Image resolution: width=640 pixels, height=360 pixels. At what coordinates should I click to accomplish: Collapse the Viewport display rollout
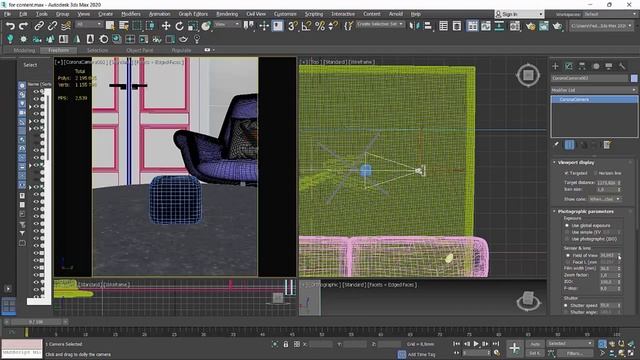576,162
